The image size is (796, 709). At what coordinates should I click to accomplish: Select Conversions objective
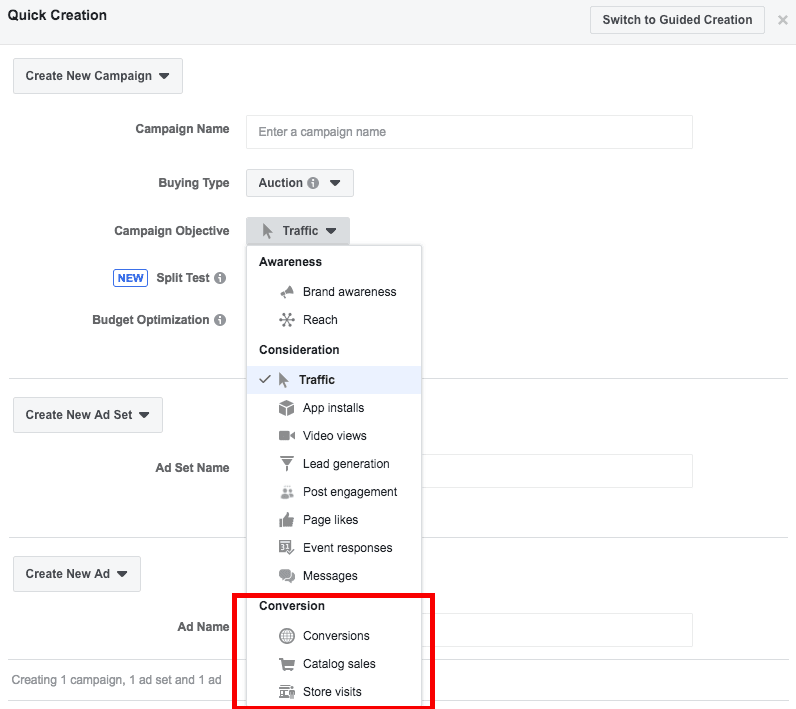334,636
